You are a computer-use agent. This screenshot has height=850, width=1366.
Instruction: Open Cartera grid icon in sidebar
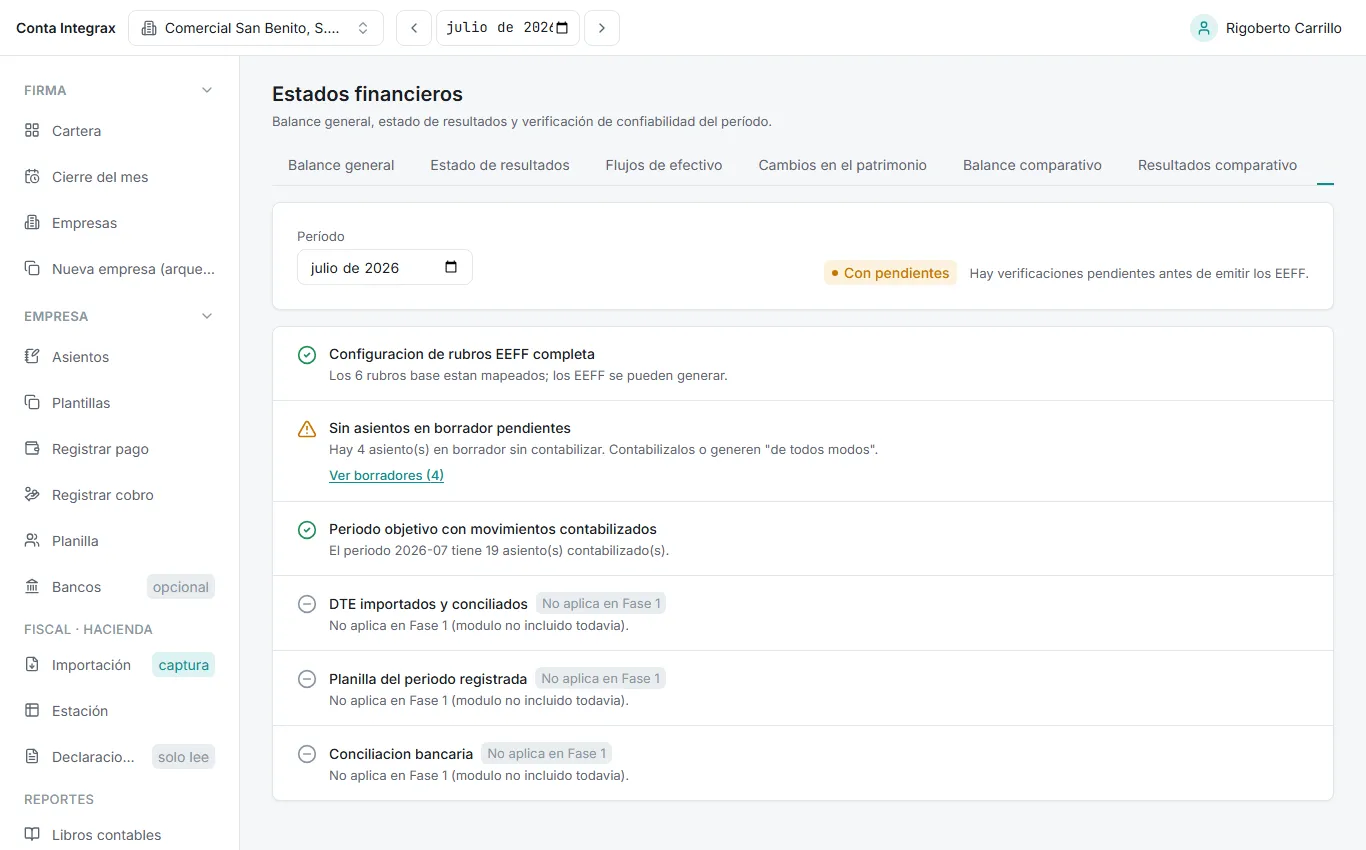pyautogui.click(x=32, y=131)
